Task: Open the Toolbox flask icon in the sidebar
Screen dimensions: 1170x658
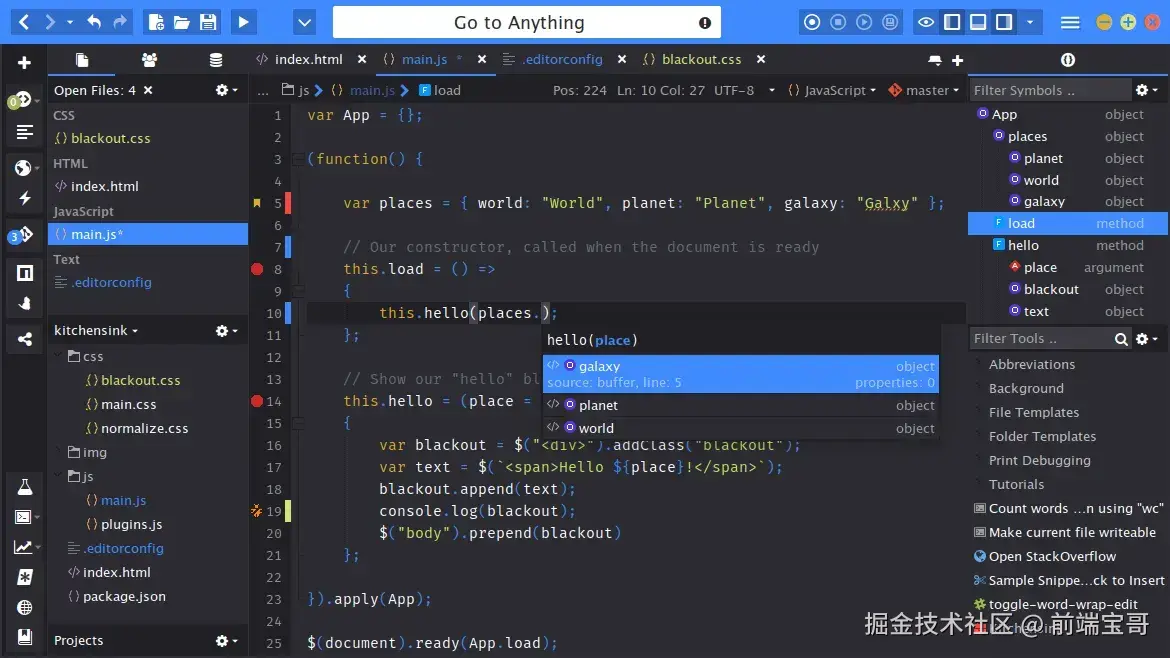Action: [x=24, y=487]
